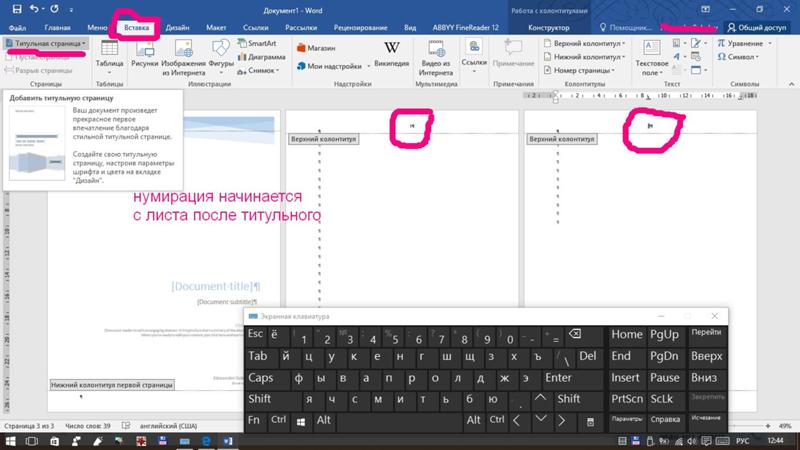Open Task View on the taskbar
The height and width of the screenshot is (450, 800).
point(32,441)
